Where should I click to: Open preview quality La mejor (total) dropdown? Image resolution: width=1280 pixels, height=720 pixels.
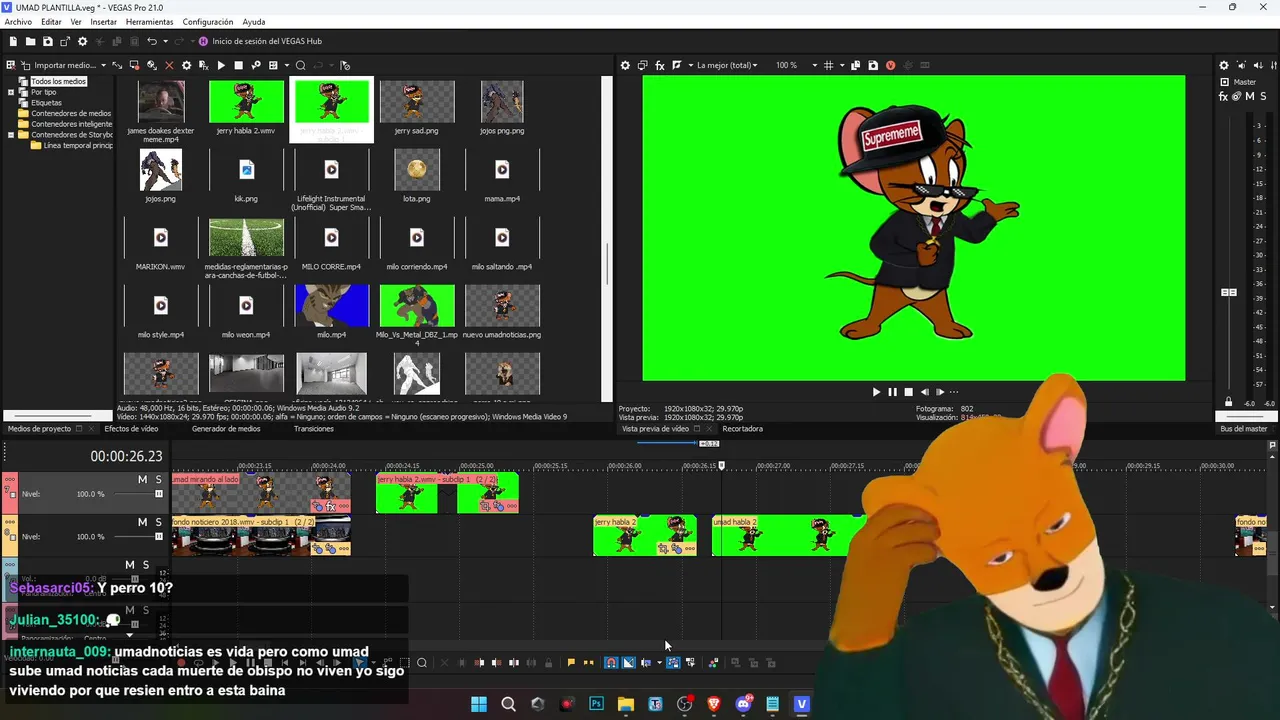[727, 65]
